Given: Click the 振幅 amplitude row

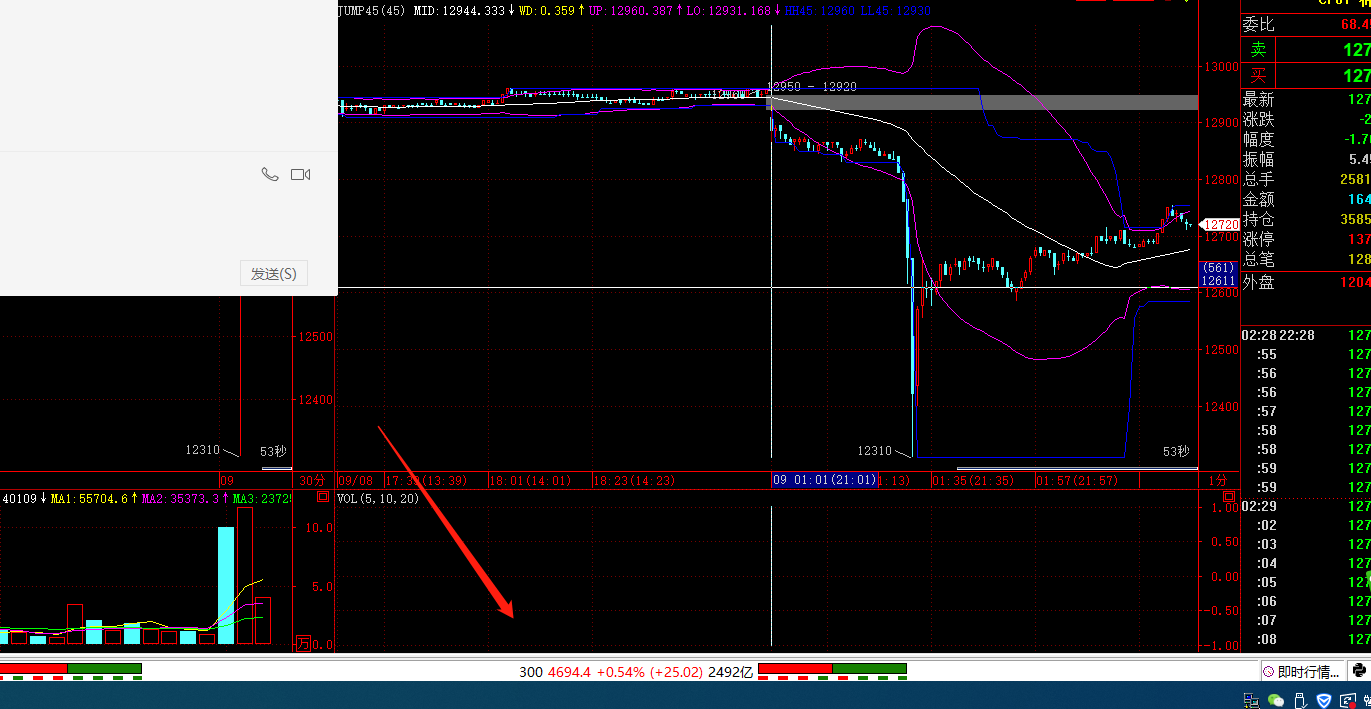Looking at the screenshot, I should (x=1306, y=159).
